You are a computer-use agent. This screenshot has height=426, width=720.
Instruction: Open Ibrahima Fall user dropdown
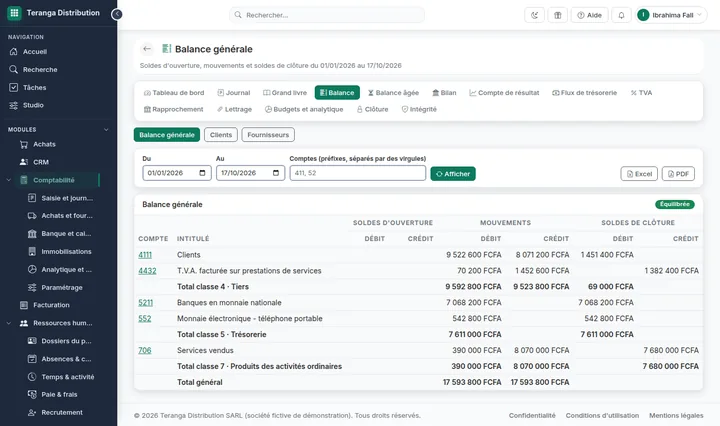coord(671,15)
